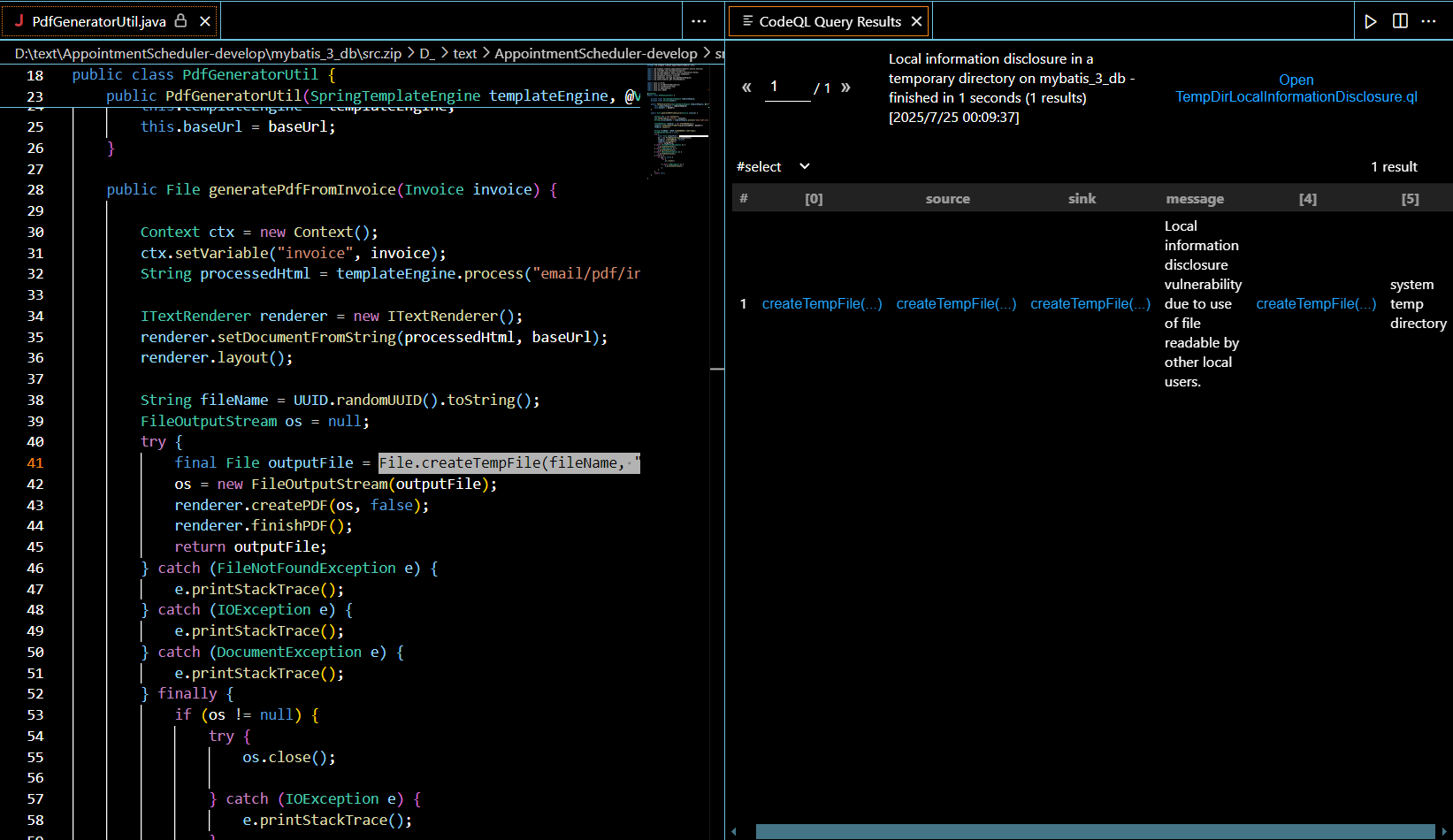This screenshot has height=840, width=1453.
Task: Open more actions menu at far right
Action: point(1429,21)
